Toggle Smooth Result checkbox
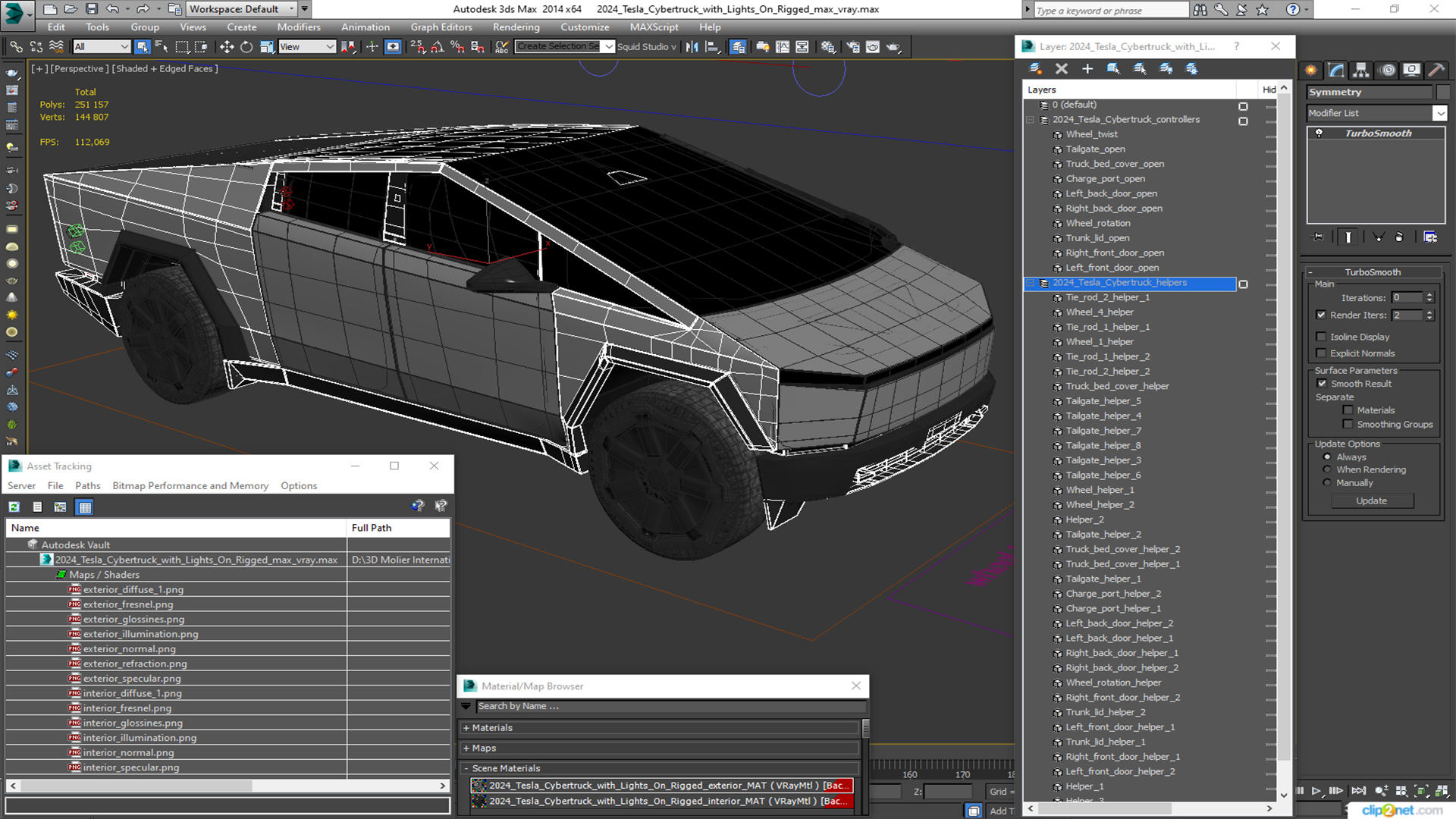The height and width of the screenshot is (819, 1456). tap(1323, 384)
